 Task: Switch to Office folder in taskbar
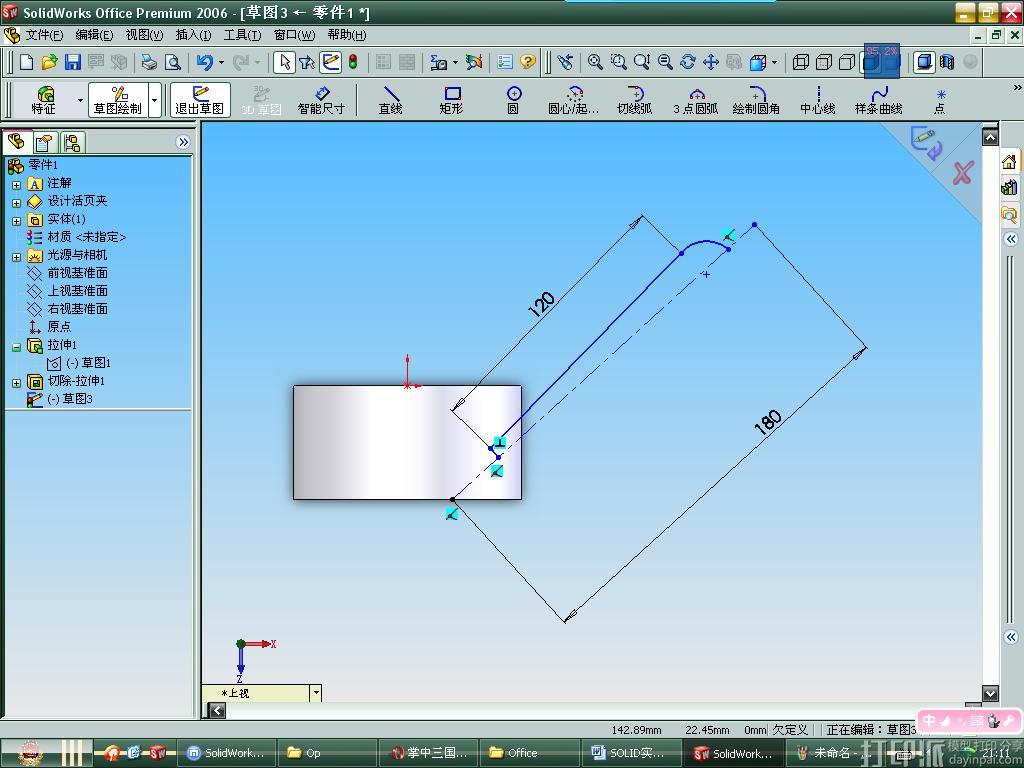[x=513, y=753]
